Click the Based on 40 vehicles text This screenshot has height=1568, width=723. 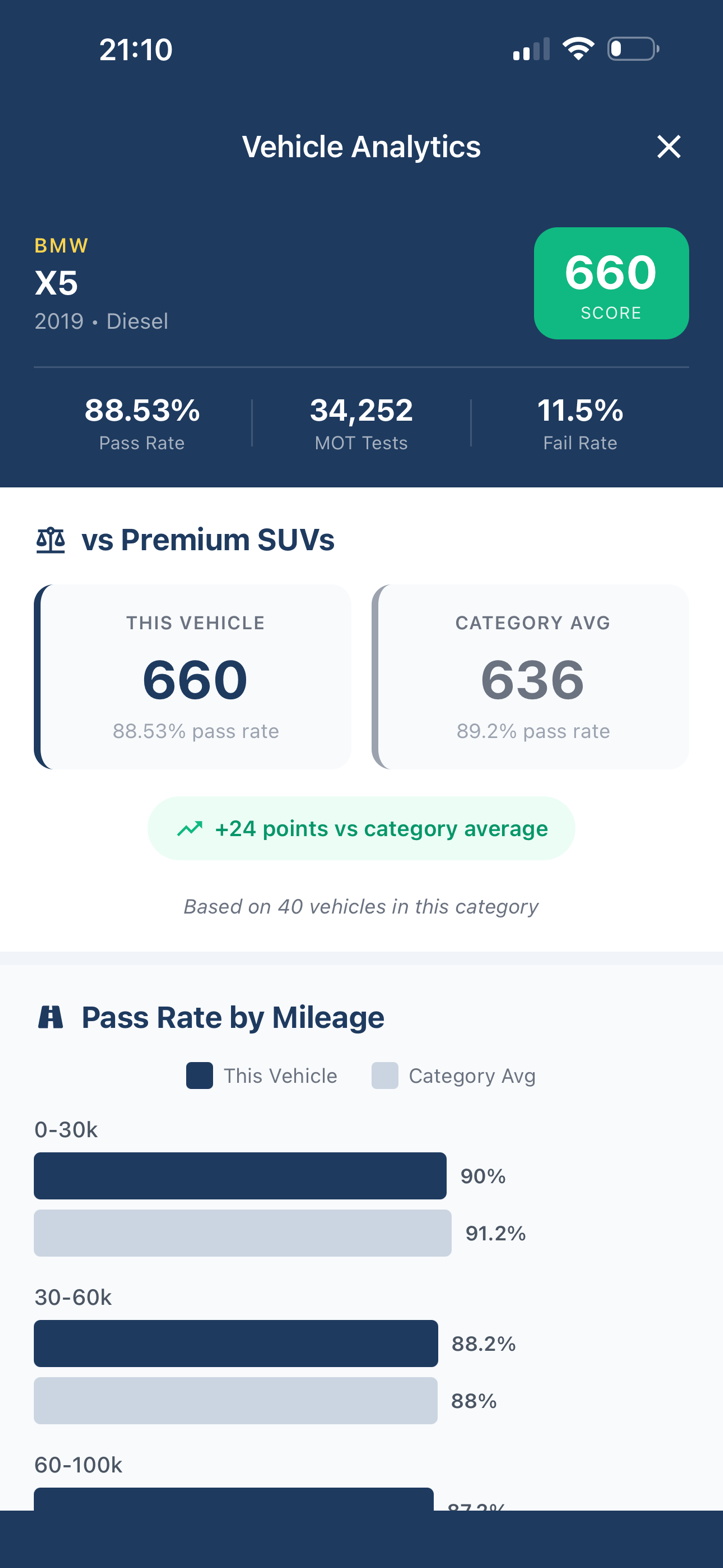pyautogui.click(x=361, y=906)
